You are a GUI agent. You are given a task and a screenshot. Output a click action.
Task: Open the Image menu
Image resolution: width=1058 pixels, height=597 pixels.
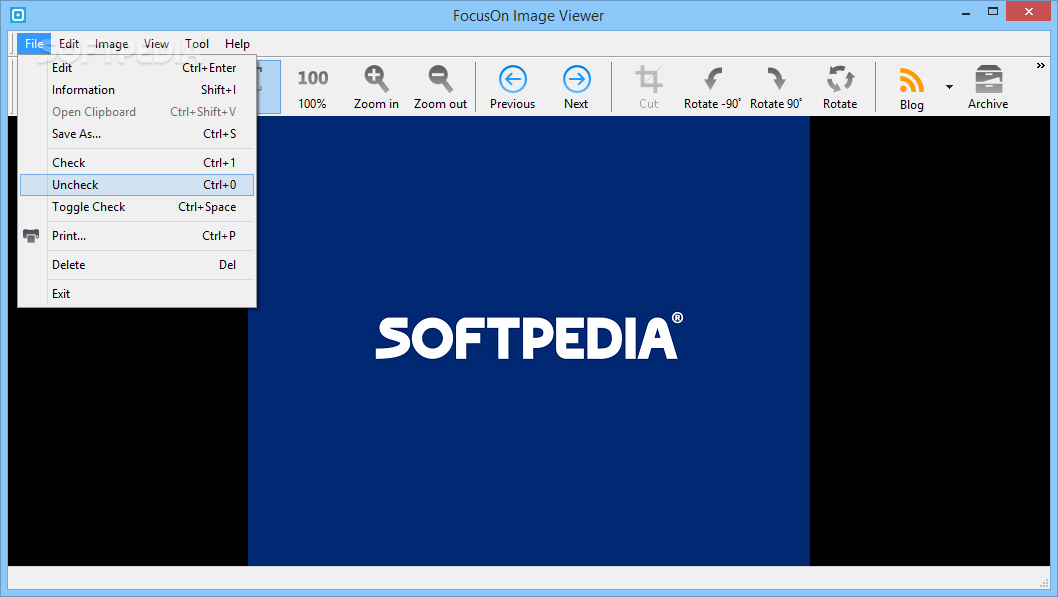click(111, 44)
